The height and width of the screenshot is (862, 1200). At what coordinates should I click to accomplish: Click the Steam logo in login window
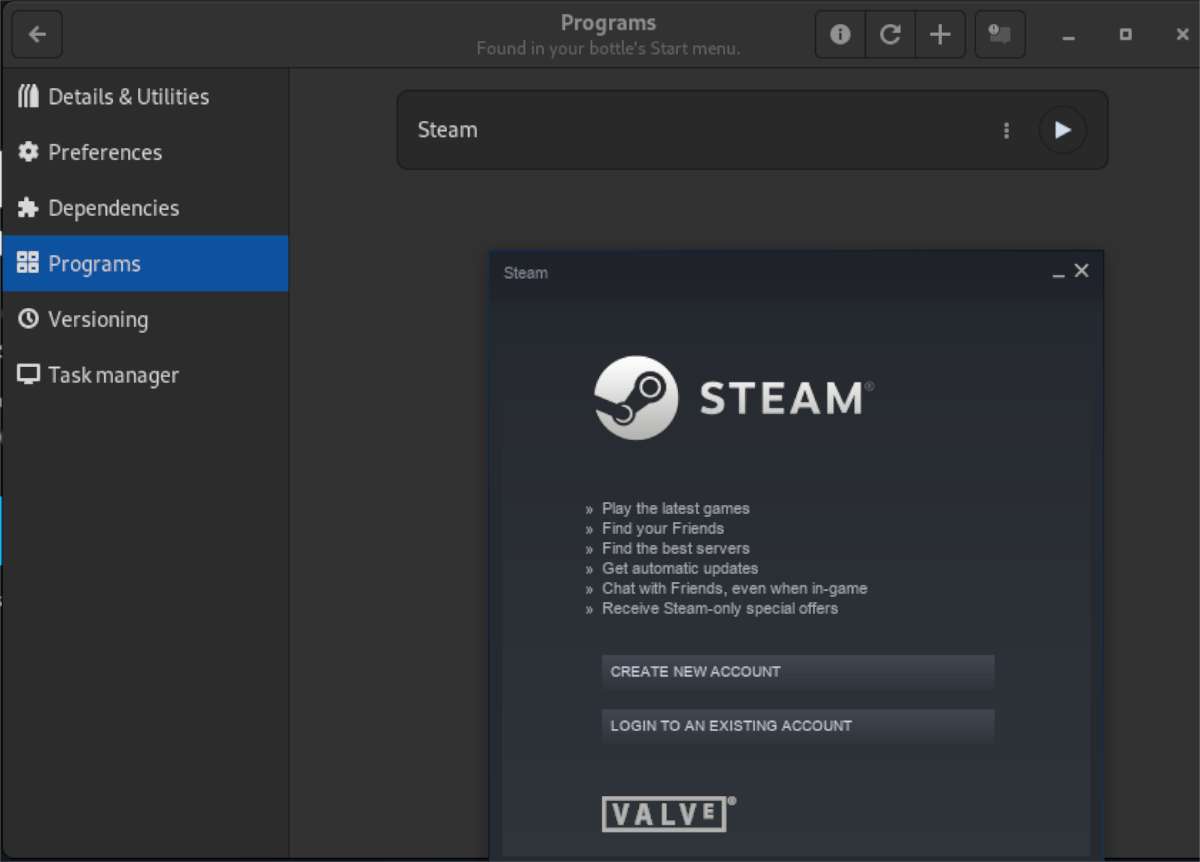click(734, 398)
